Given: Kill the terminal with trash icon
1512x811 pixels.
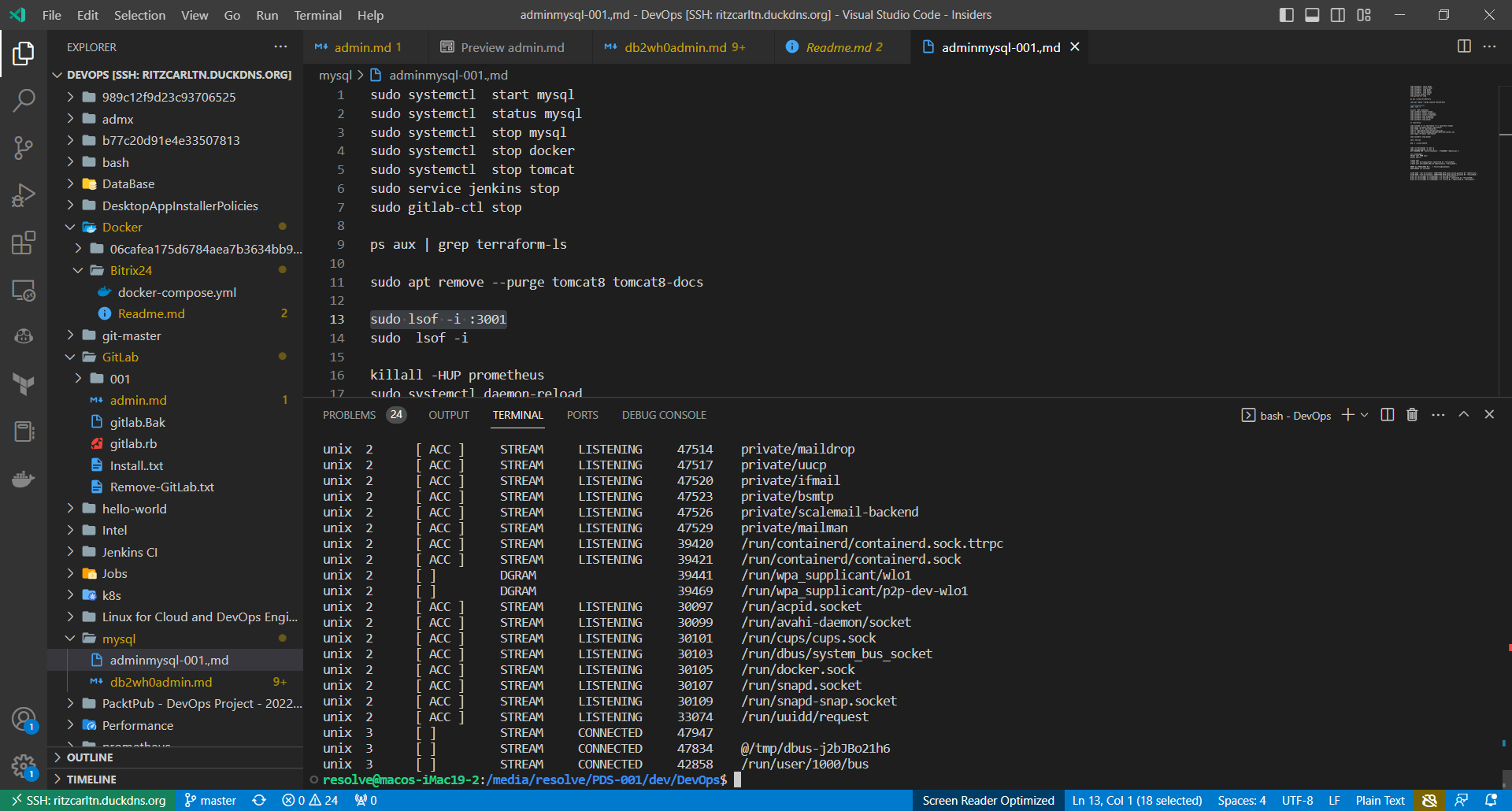Looking at the screenshot, I should [1412, 414].
